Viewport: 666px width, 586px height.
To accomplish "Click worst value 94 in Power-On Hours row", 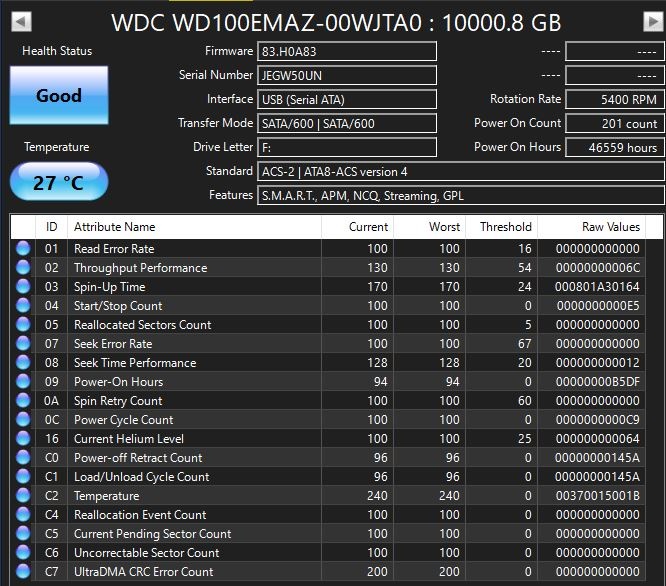I will click(452, 382).
